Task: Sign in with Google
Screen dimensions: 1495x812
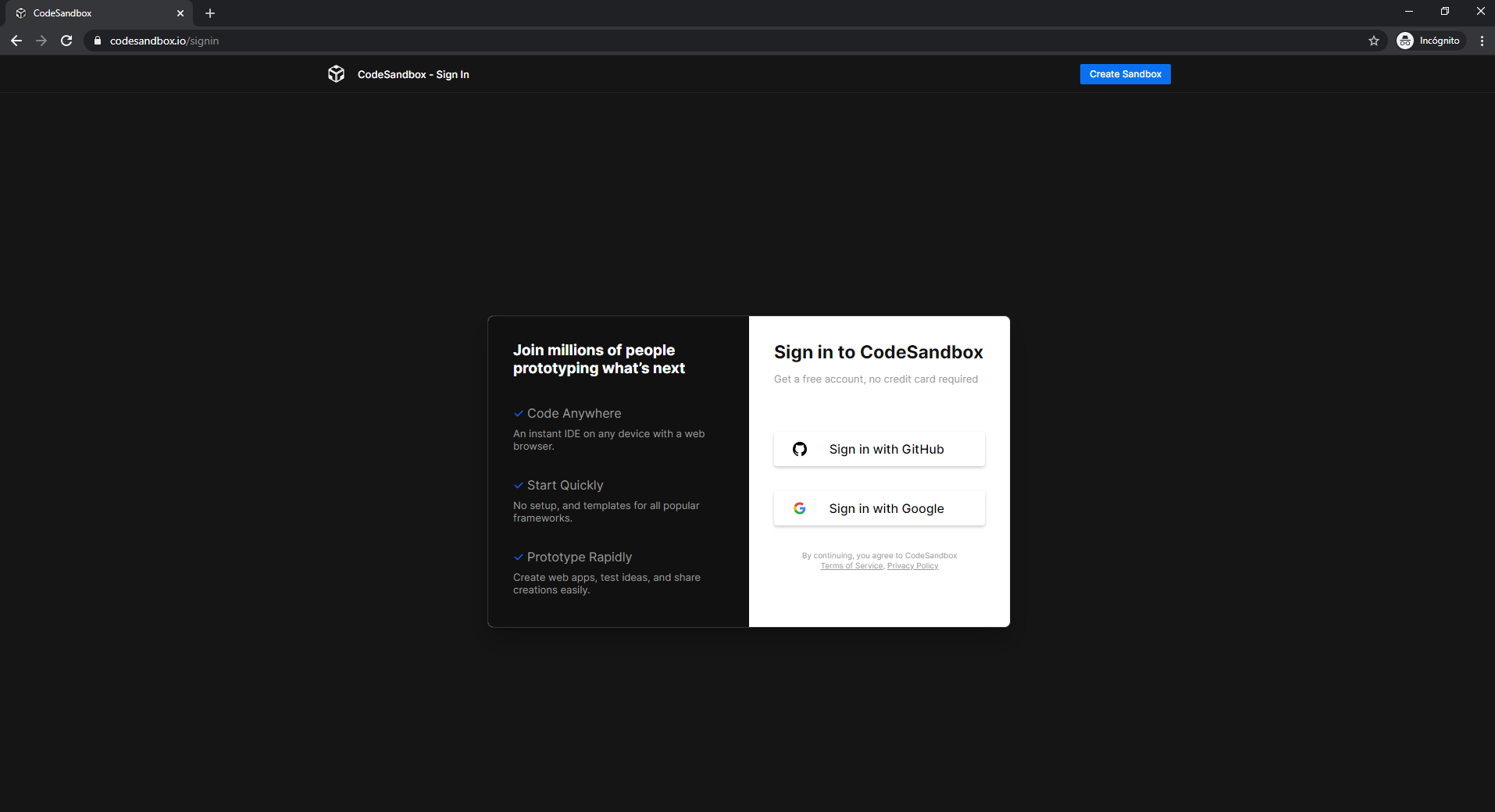Action: pos(878,508)
